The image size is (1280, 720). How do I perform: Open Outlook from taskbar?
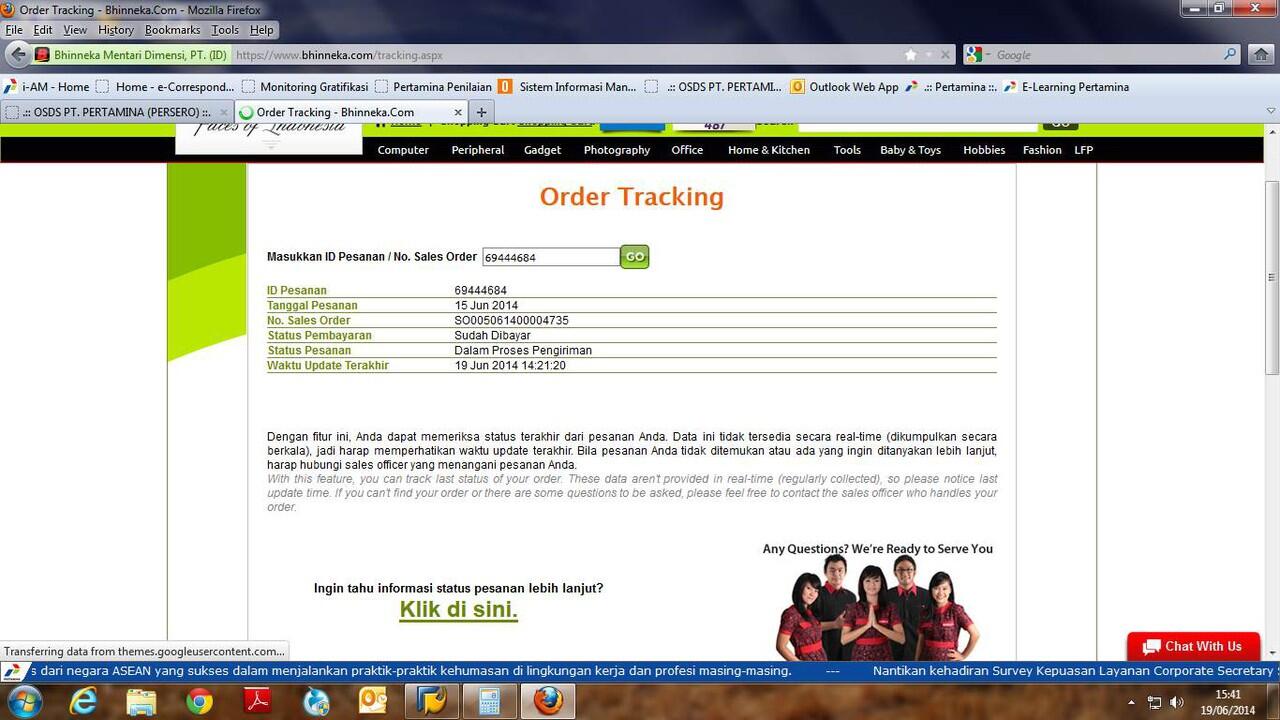(x=373, y=701)
